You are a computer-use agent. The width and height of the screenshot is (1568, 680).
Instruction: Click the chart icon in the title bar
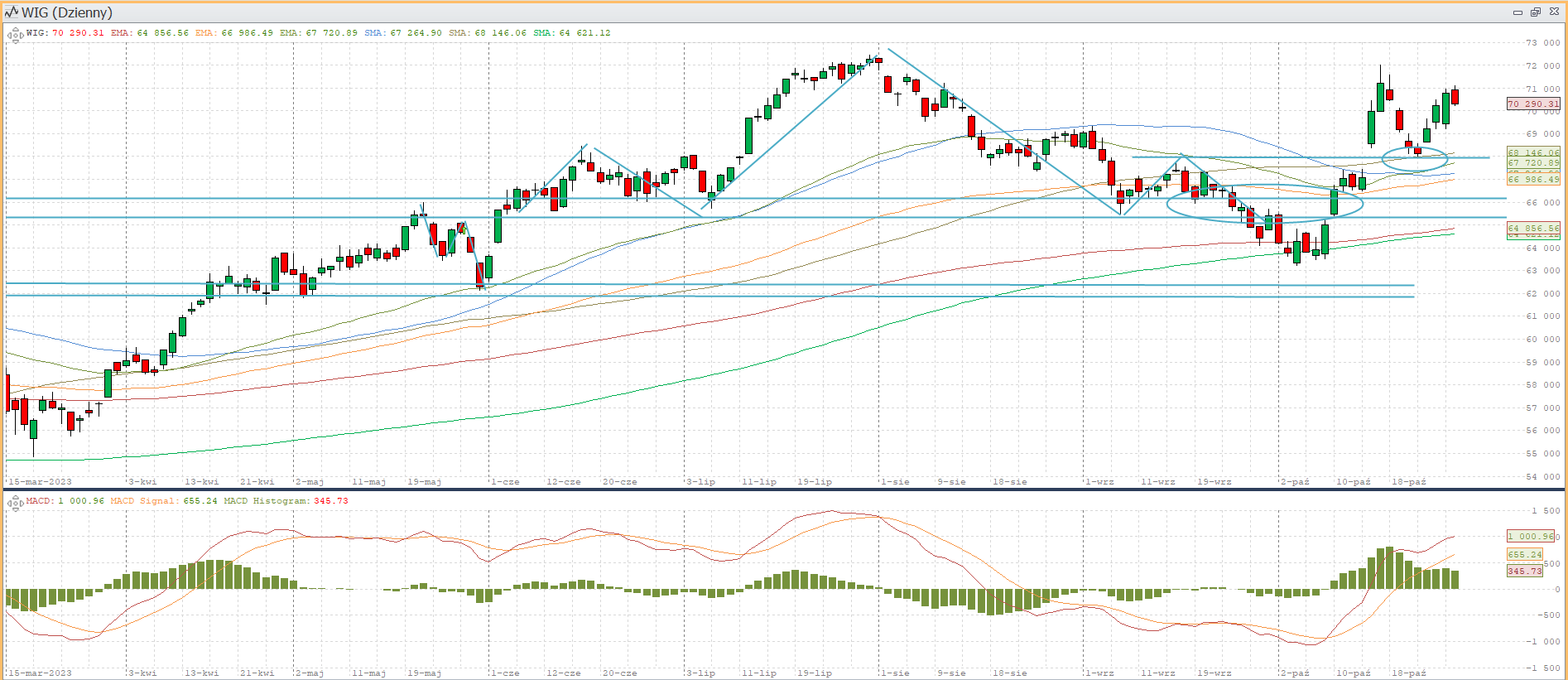[12, 12]
